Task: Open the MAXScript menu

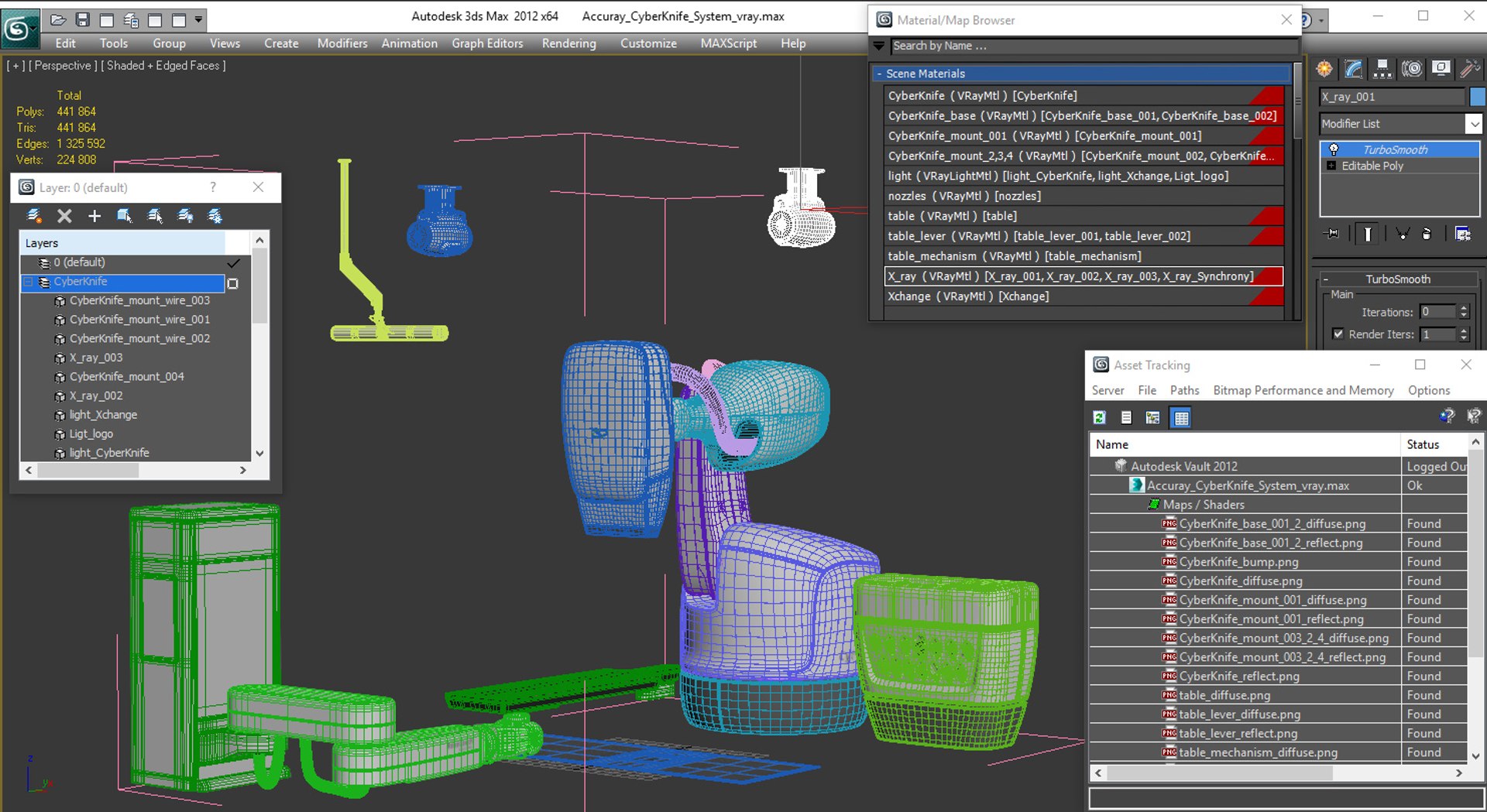Action: (729, 43)
